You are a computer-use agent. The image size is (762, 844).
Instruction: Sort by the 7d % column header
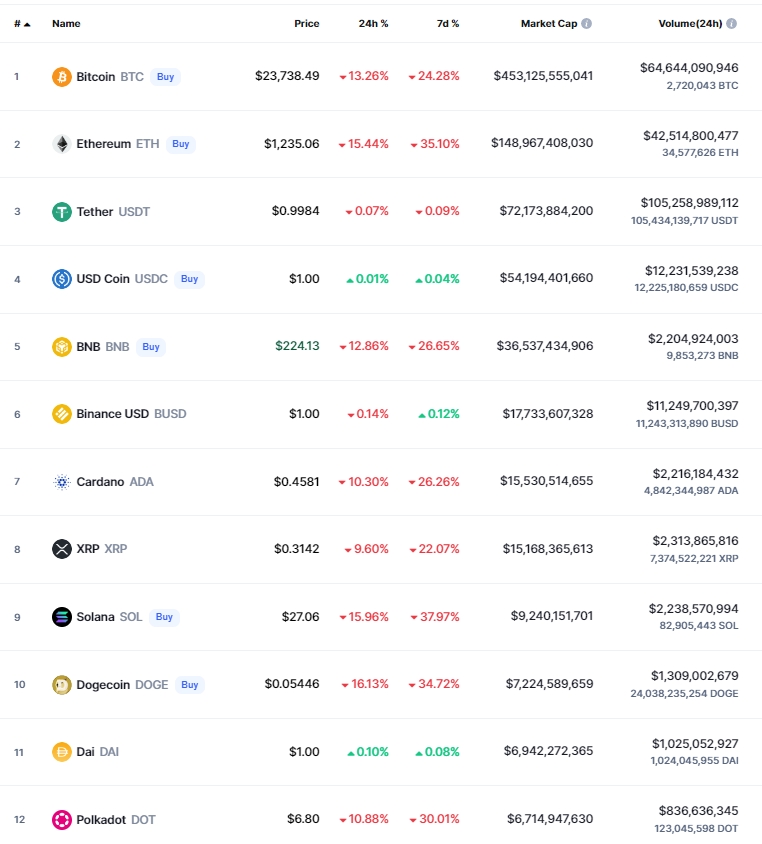point(448,24)
